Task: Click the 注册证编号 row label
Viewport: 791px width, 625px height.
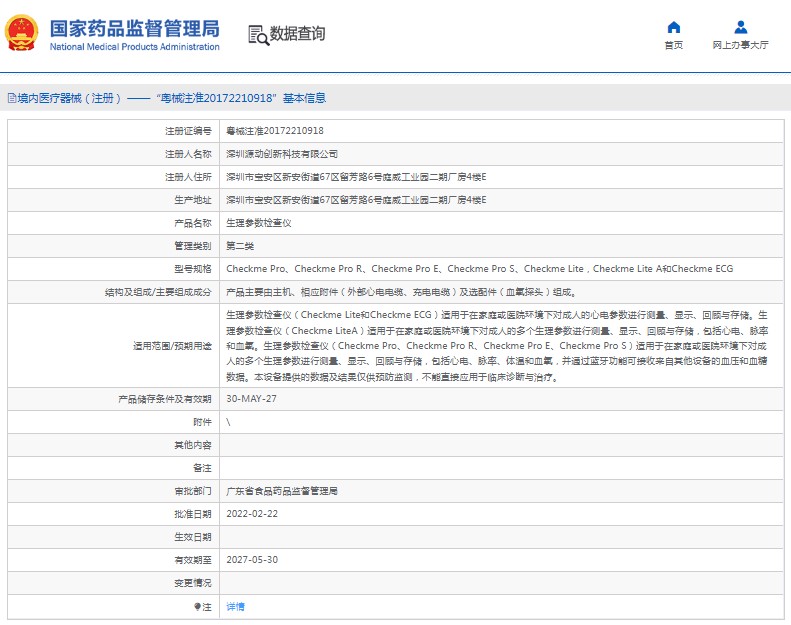Action: click(188, 131)
